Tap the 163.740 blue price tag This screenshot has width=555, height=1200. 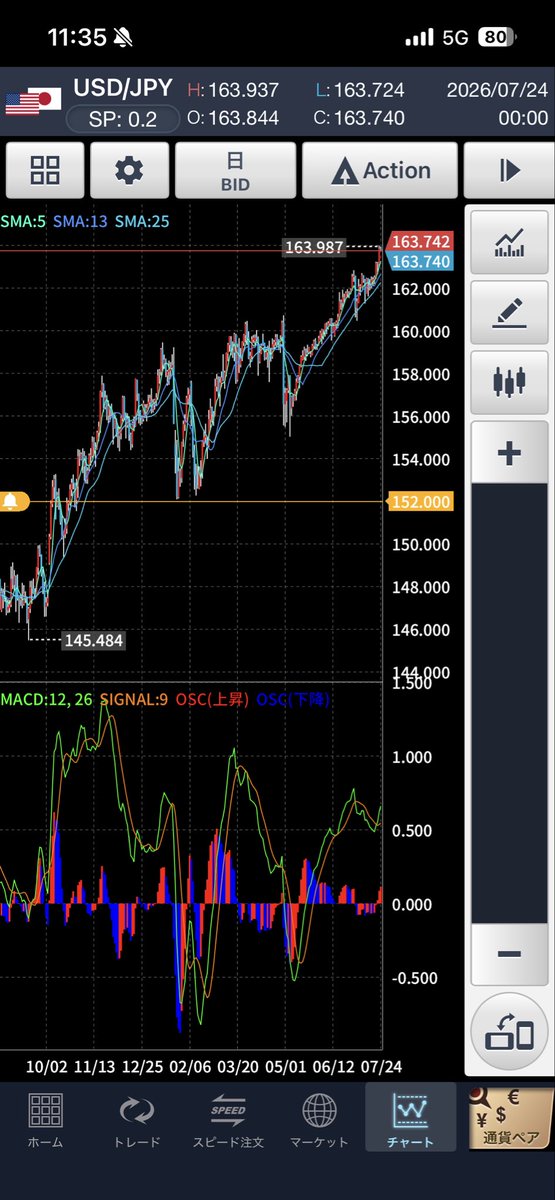tap(421, 261)
